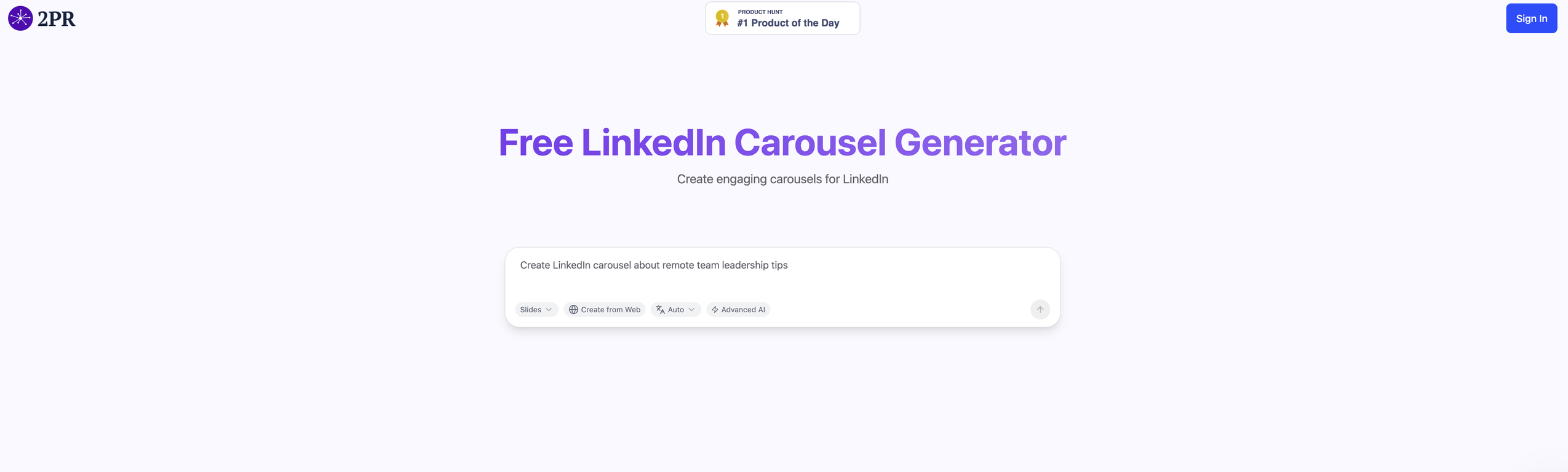This screenshot has height=472, width=1568.
Task: Click the empty area below the prompt text
Action: [x=781, y=286]
